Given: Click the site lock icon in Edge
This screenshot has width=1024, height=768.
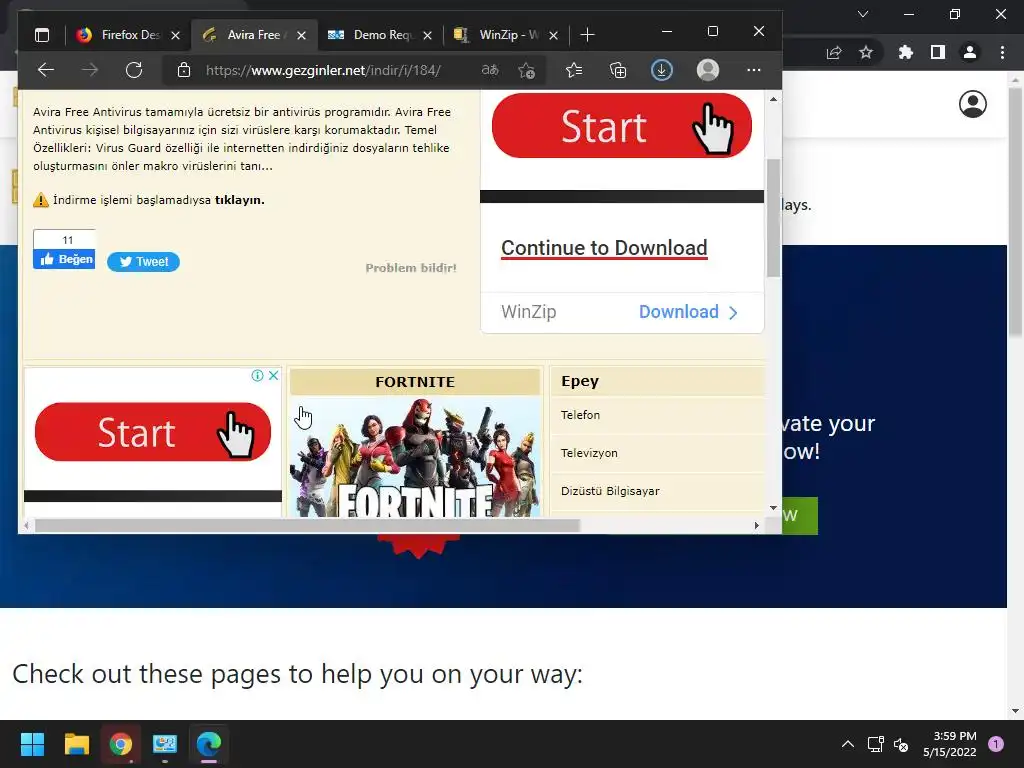Looking at the screenshot, I should point(184,70).
